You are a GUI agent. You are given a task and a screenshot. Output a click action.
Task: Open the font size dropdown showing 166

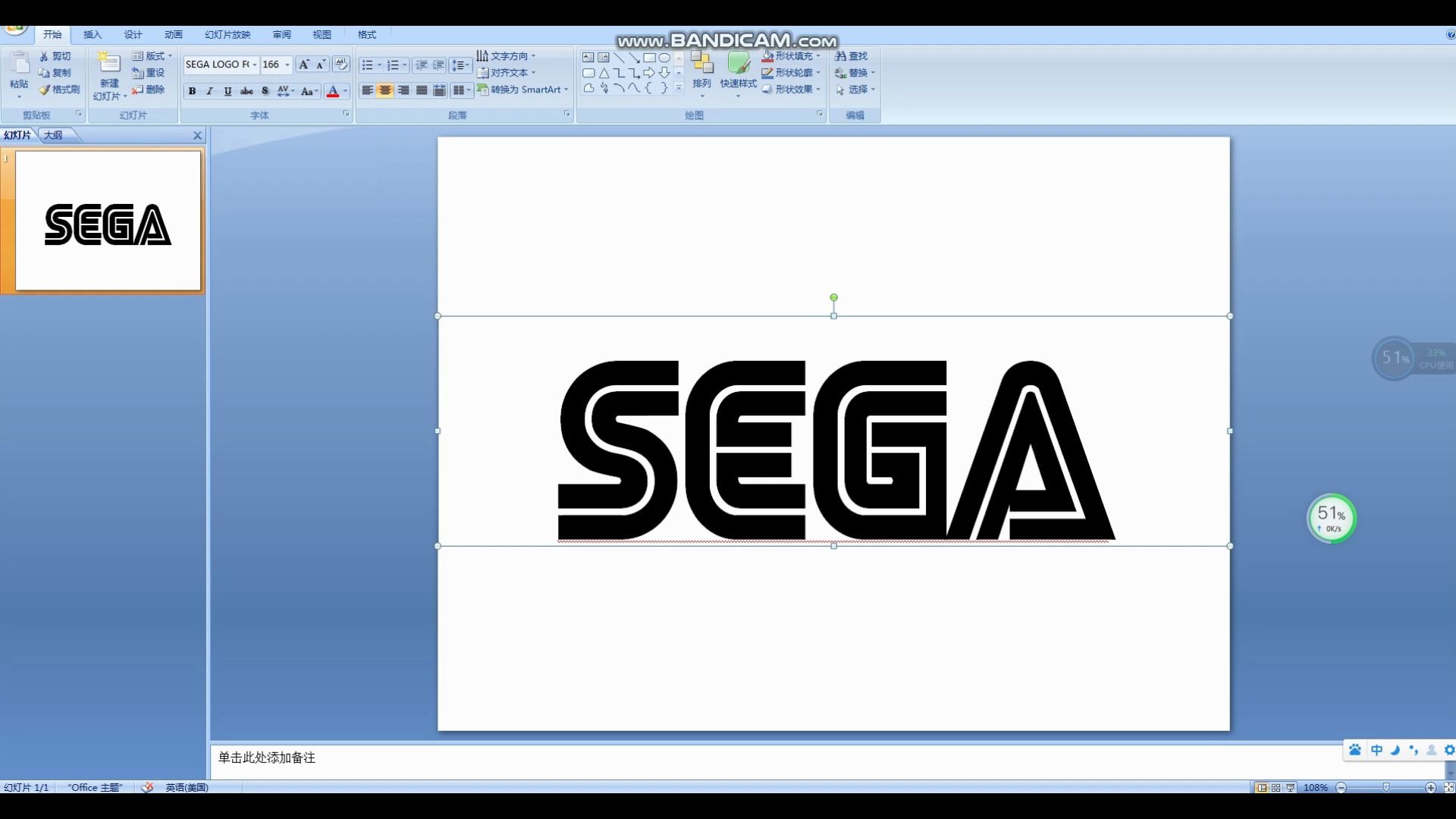tap(287, 64)
